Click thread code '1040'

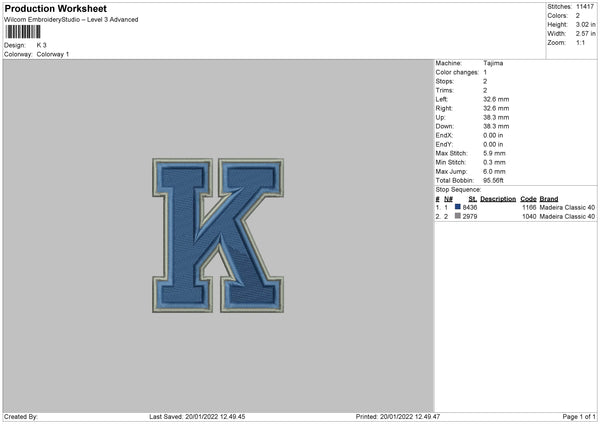pos(529,217)
